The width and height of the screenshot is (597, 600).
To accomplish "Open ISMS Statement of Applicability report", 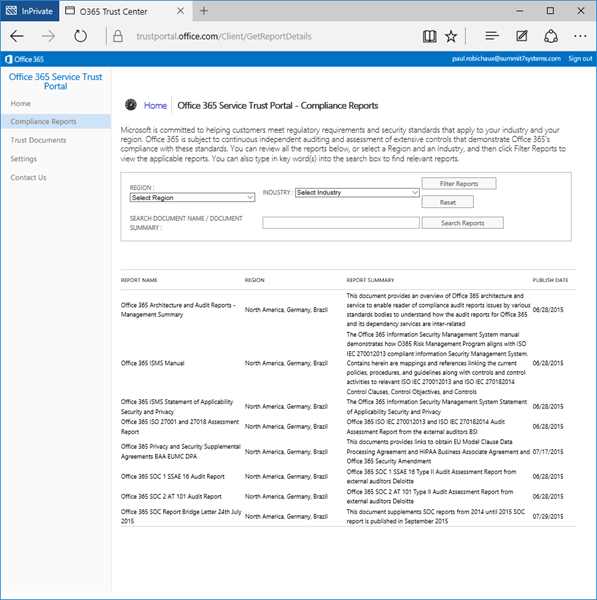I will click(x=177, y=406).
